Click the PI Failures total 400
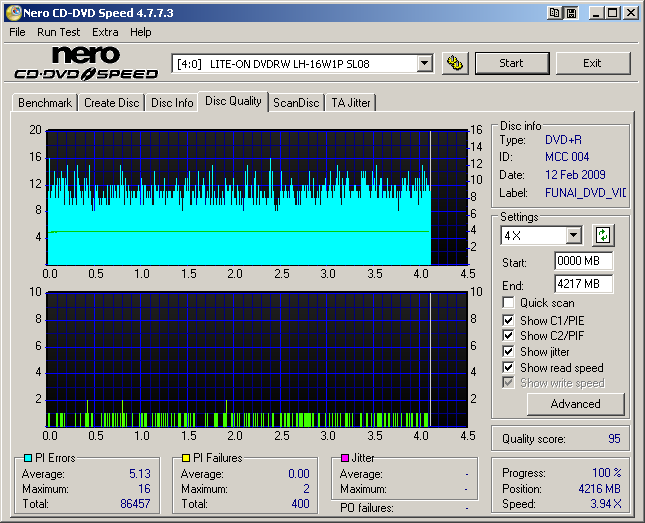Viewport: 645px width, 523px height. [x=300, y=504]
